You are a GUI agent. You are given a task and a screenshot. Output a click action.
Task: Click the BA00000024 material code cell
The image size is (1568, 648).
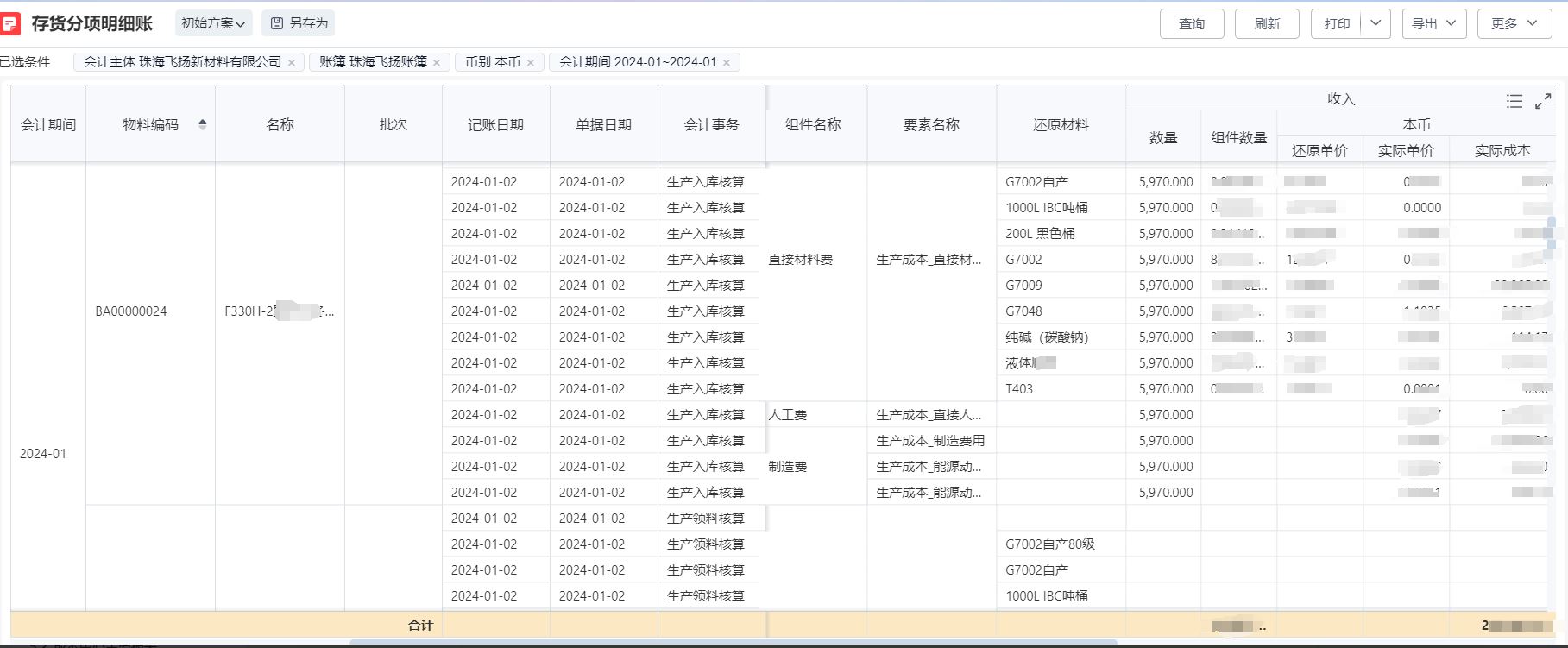point(131,311)
